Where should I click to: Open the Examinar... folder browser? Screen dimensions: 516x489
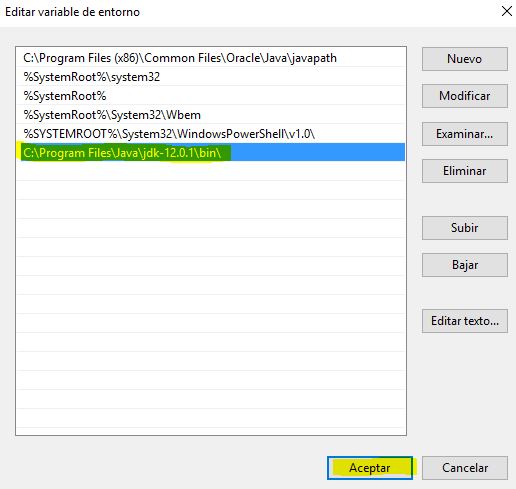pyautogui.click(x=465, y=134)
